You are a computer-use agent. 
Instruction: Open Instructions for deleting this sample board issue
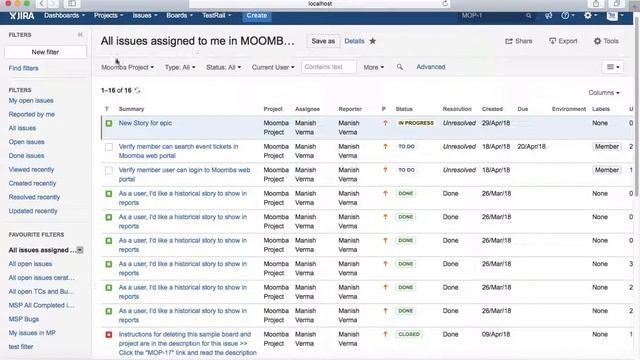click(188, 343)
